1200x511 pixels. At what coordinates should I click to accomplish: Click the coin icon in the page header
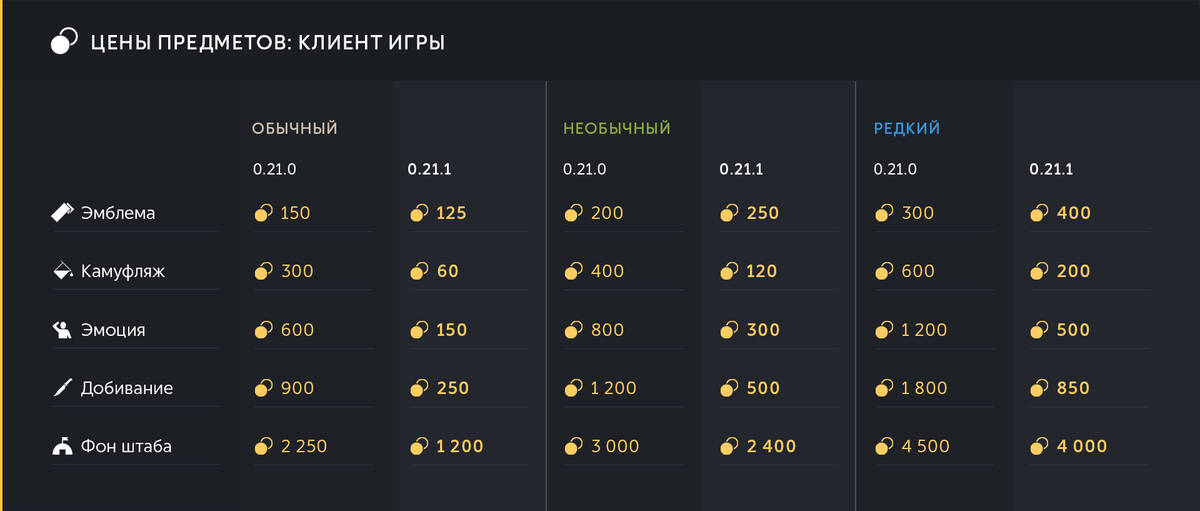(64, 43)
